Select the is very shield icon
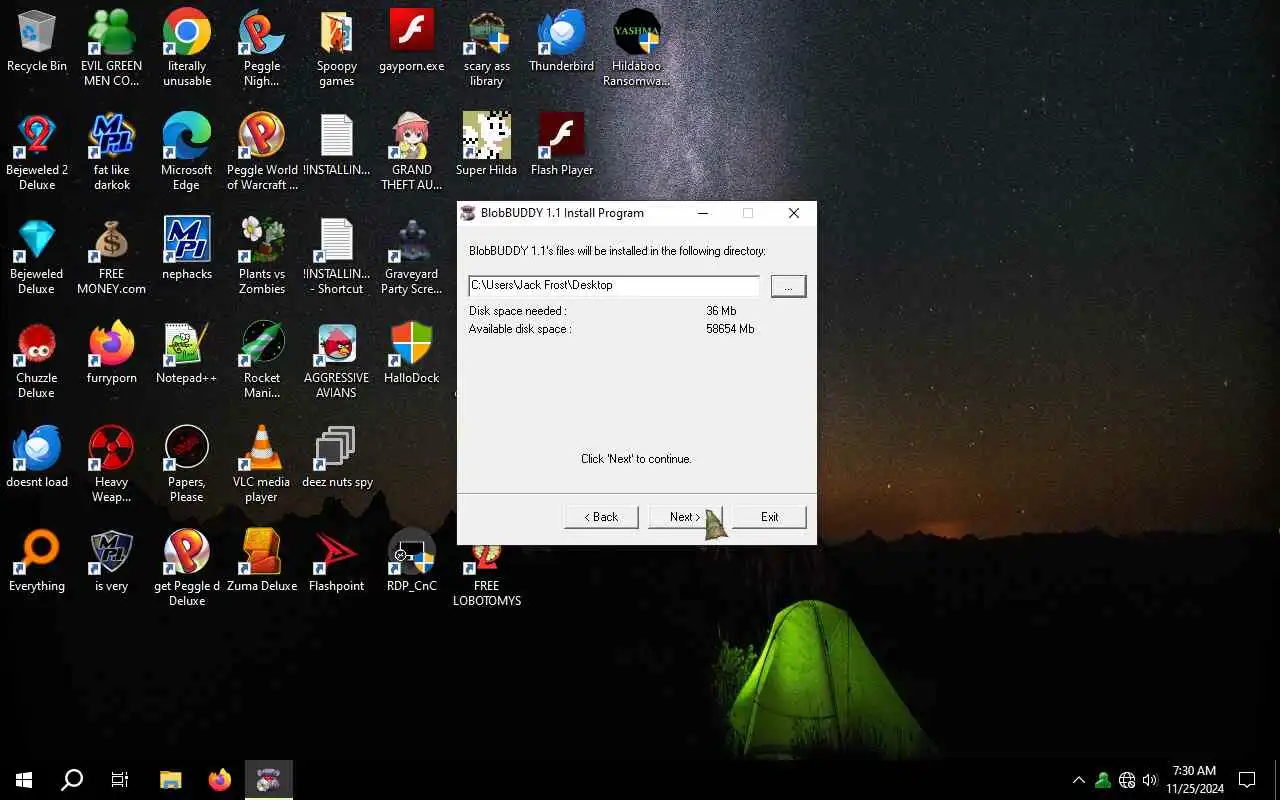 tap(112, 561)
